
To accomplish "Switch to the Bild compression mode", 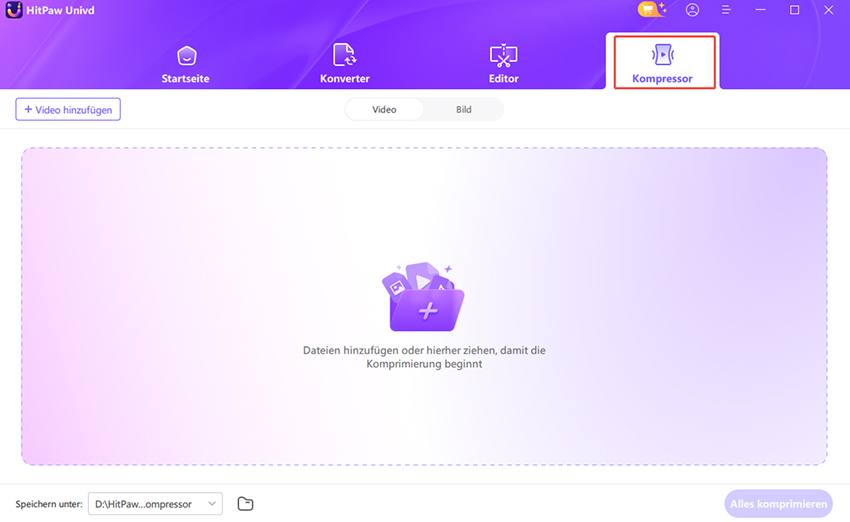I will [x=463, y=109].
